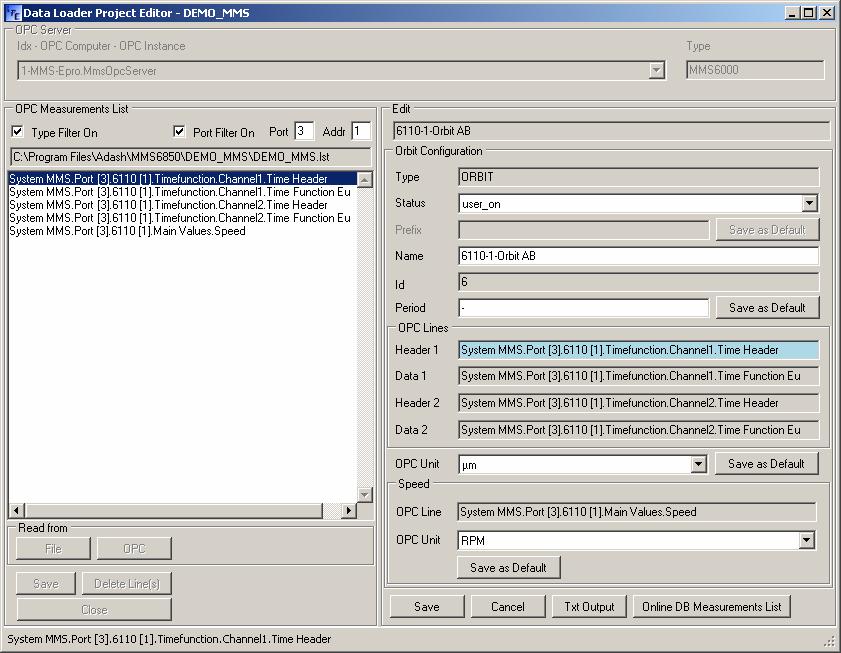Click the Id field showing 6
The width and height of the screenshot is (841, 653).
point(638,282)
